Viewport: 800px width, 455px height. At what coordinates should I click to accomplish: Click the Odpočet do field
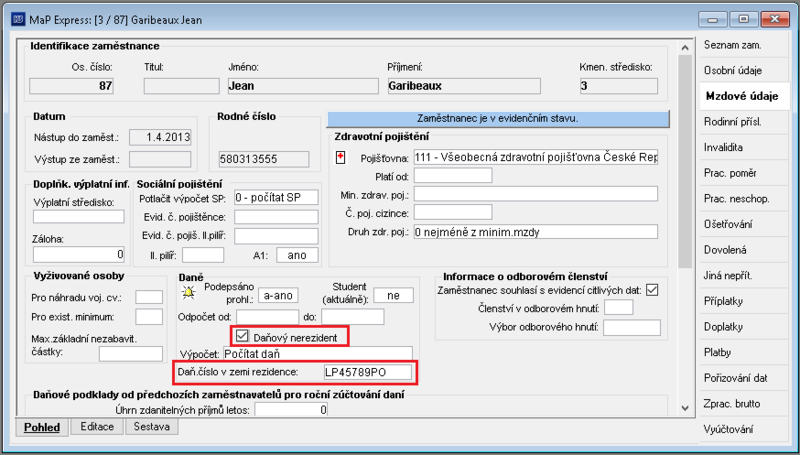click(353, 317)
